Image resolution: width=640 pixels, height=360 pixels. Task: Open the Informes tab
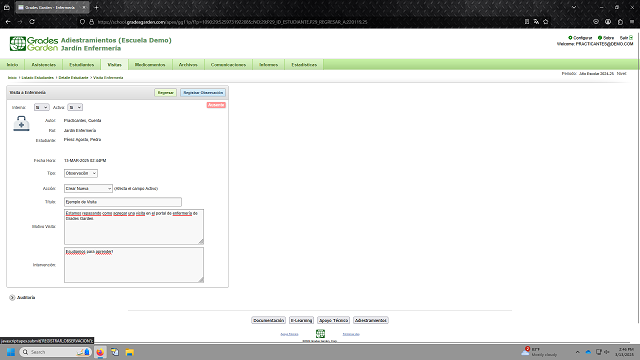(x=269, y=64)
